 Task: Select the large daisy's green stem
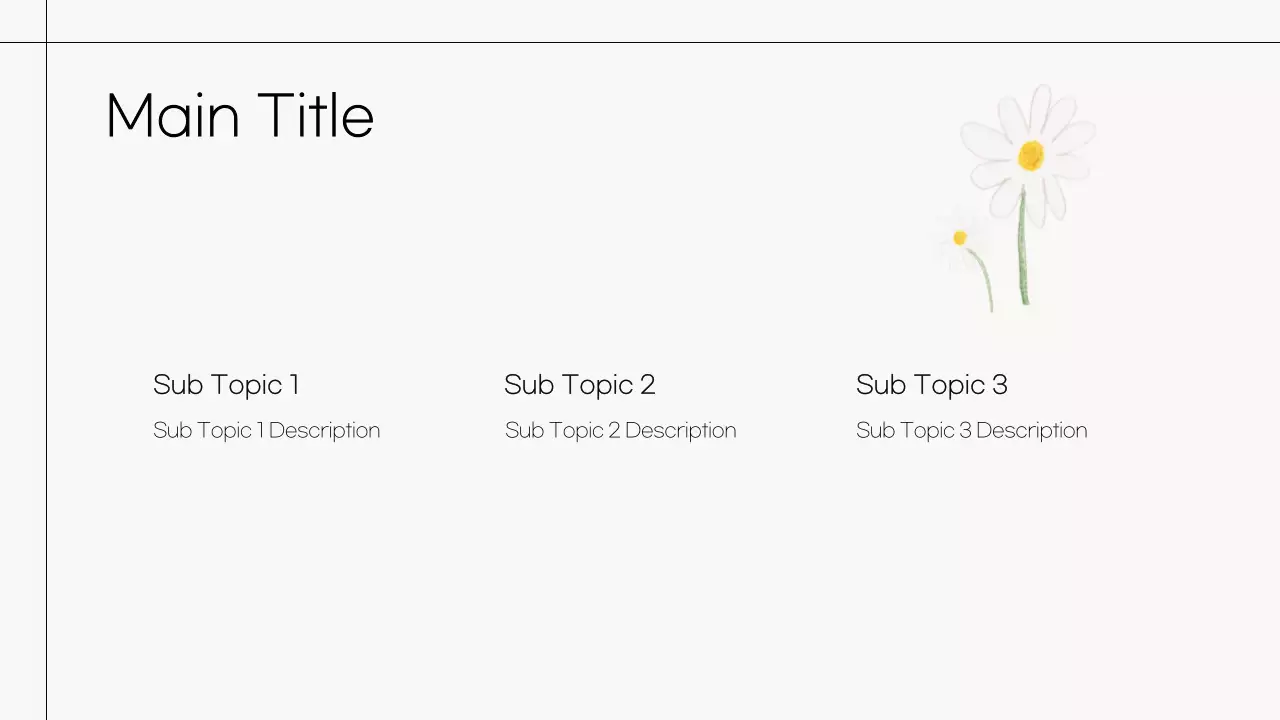(1023, 250)
